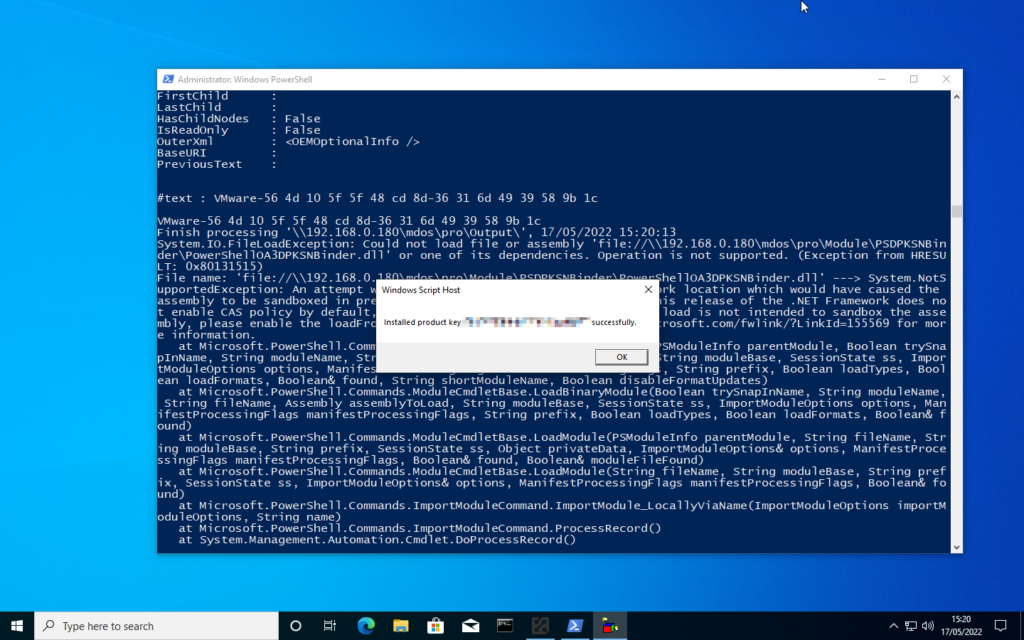1024x640 pixels.
Task: Click OK in the Windows Script Host dialog
Action: click(621, 357)
